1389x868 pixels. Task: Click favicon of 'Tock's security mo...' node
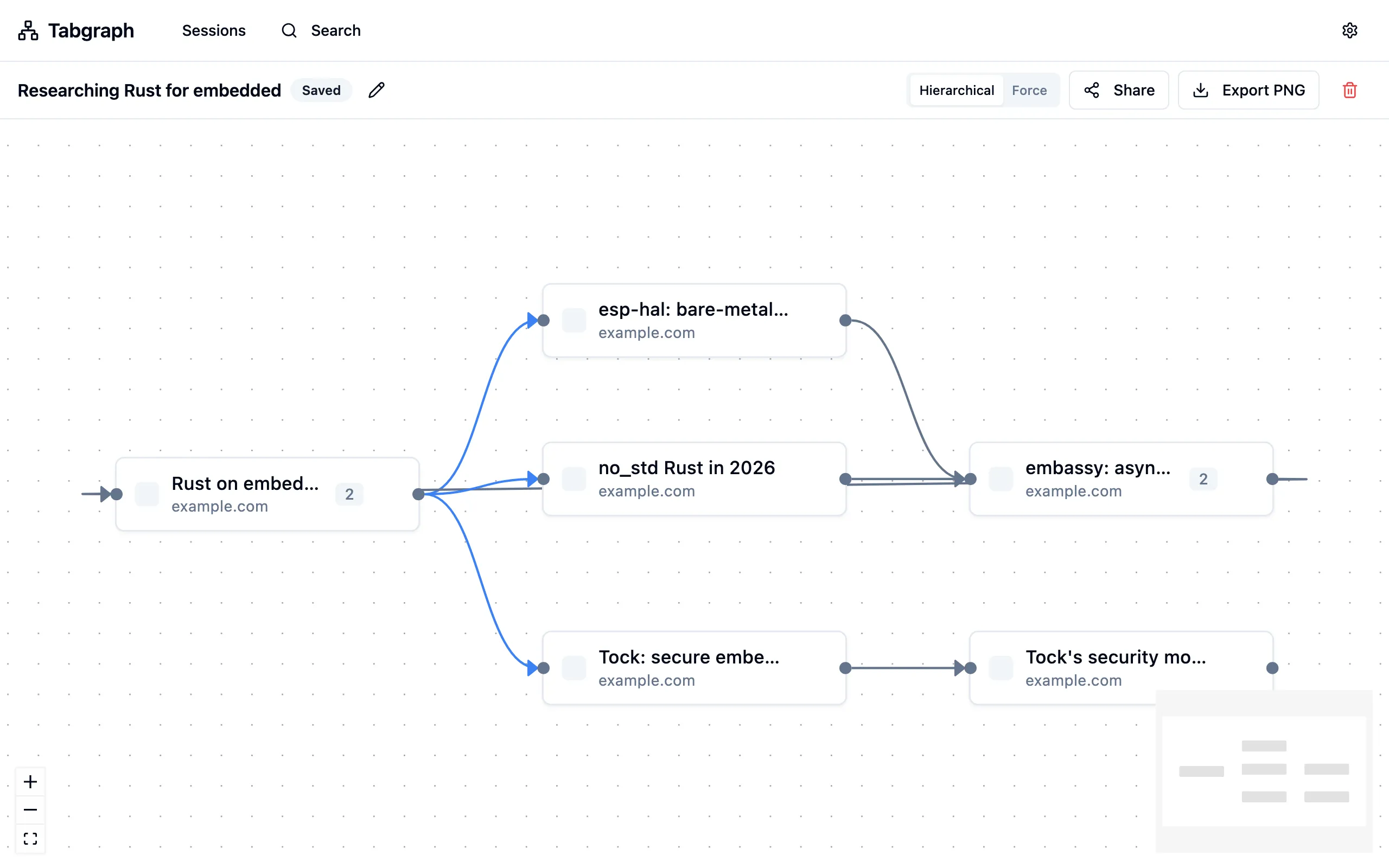pyautogui.click(x=1001, y=668)
